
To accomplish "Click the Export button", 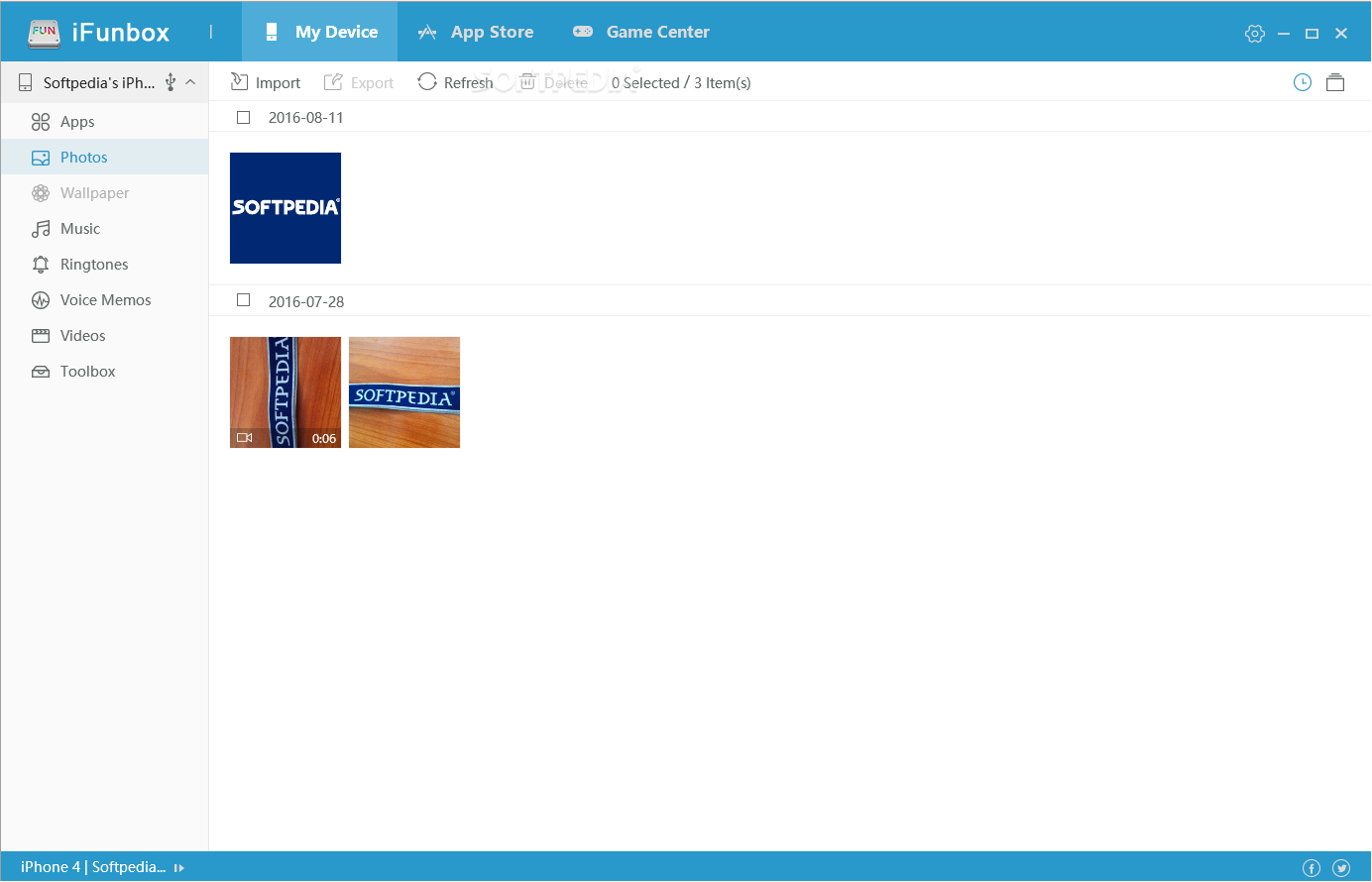I will coord(359,82).
